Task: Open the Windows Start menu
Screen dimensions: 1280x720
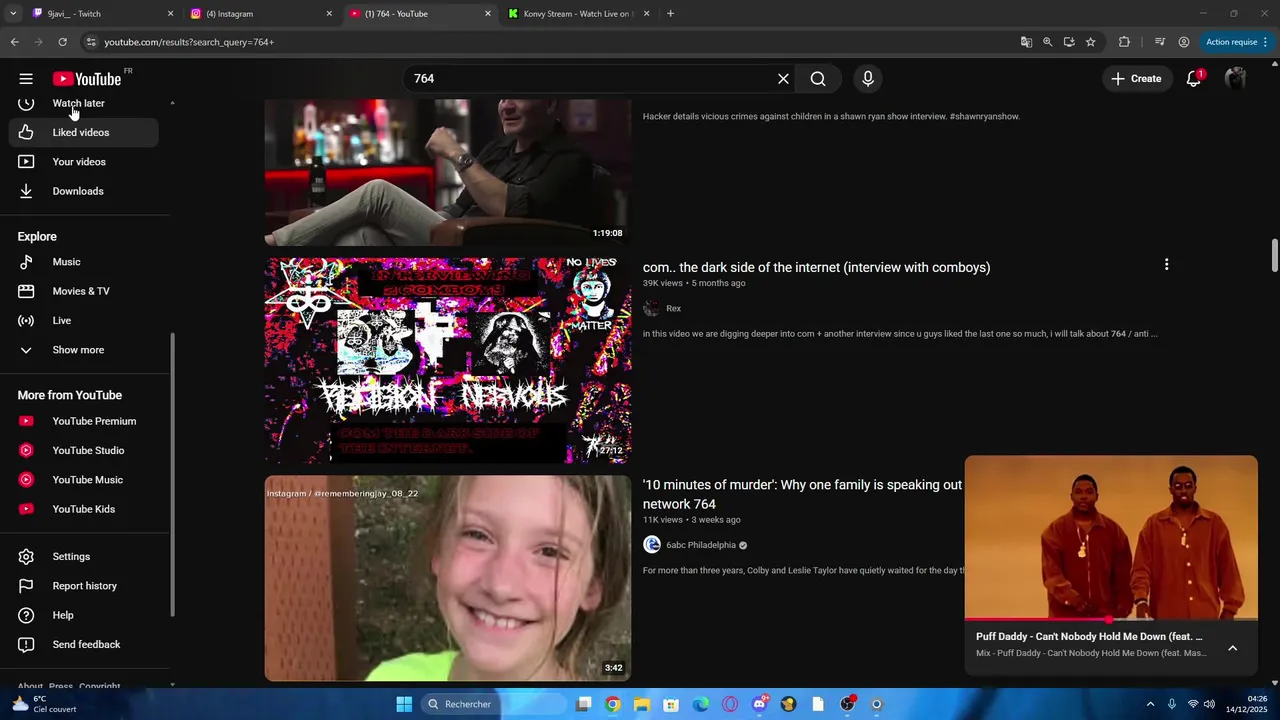Action: pos(404,704)
